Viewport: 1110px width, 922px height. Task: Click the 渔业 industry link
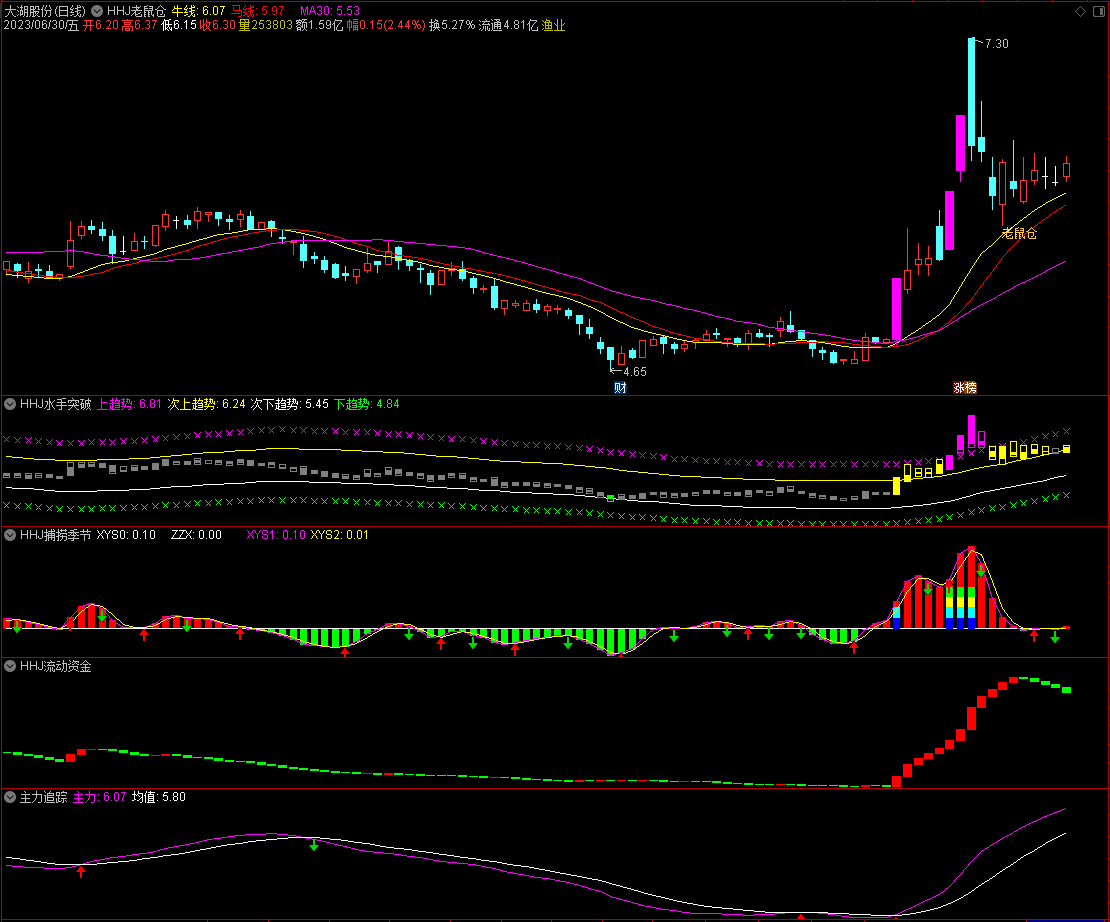553,25
